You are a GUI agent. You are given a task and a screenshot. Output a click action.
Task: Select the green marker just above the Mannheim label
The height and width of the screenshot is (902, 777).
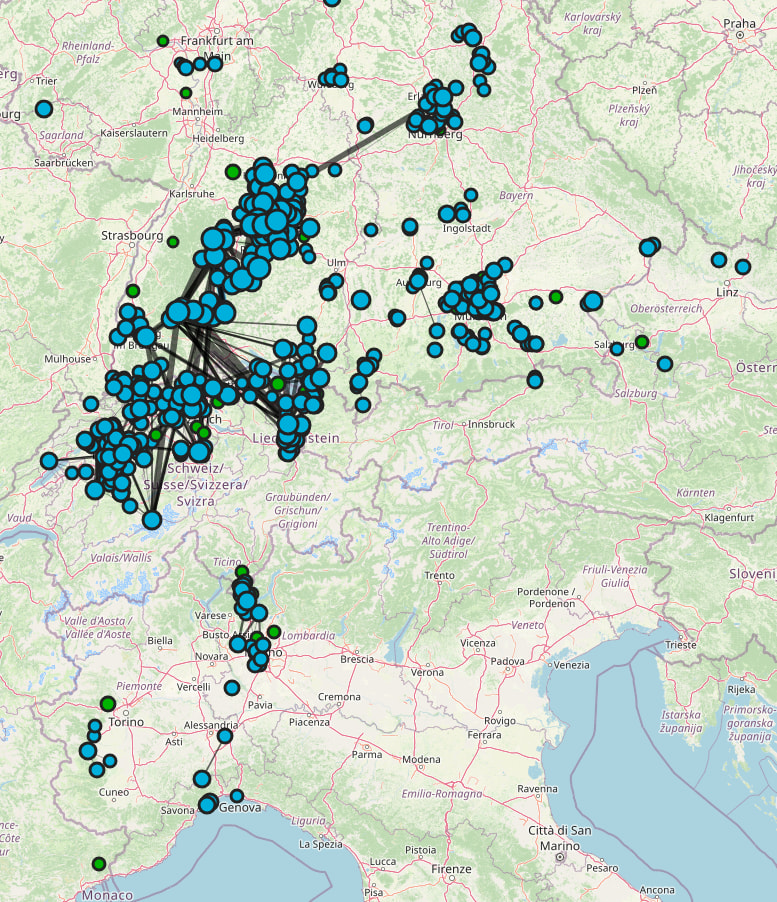click(x=186, y=93)
